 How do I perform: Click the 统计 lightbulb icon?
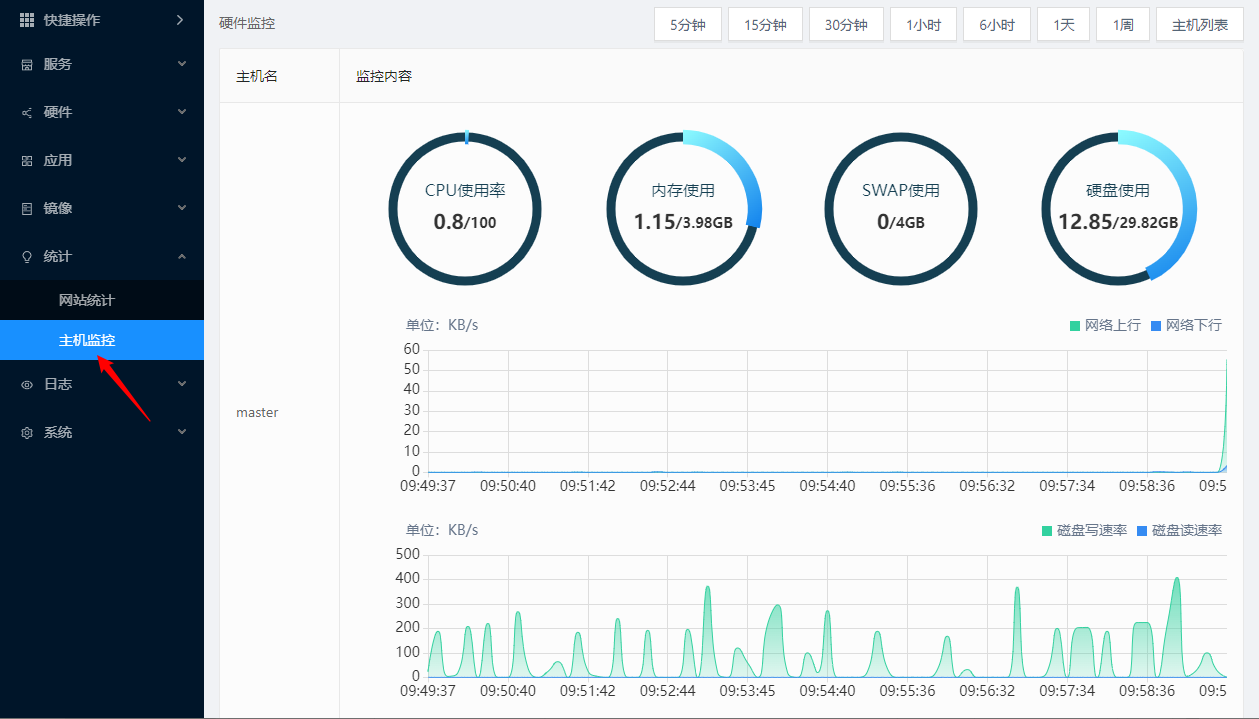tap(27, 256)
